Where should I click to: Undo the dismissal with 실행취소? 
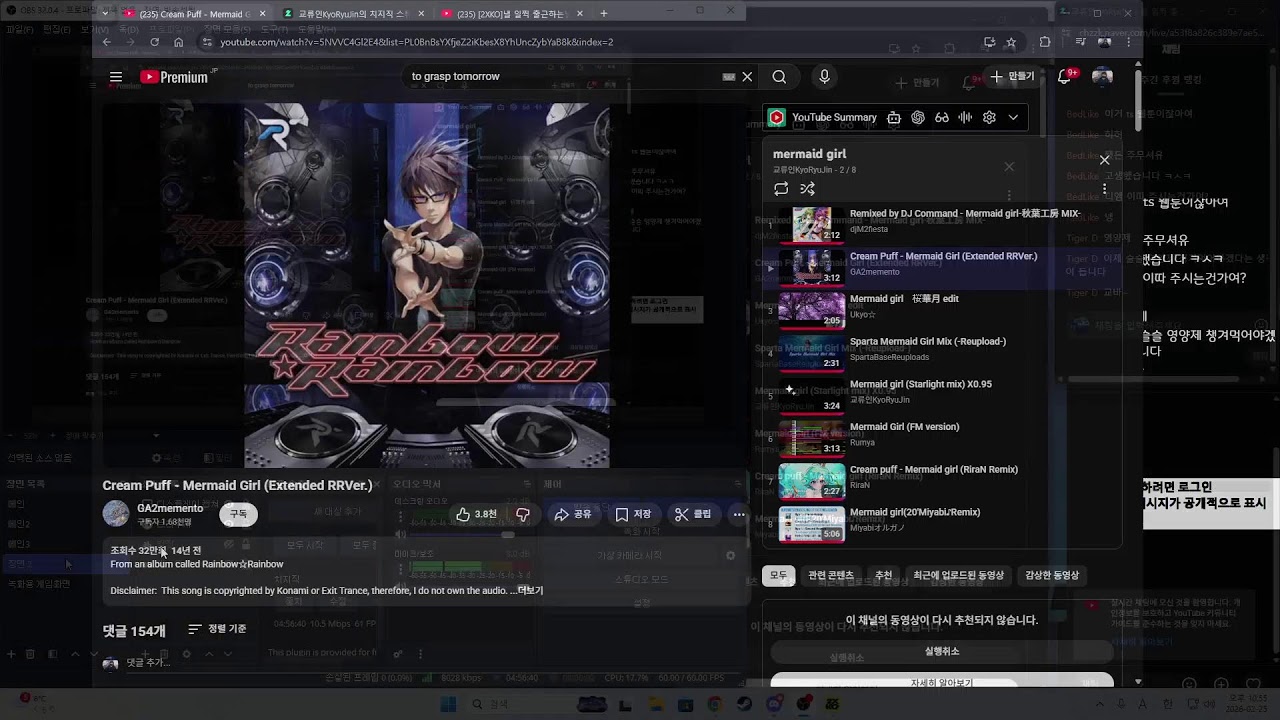tap(941, 651)
